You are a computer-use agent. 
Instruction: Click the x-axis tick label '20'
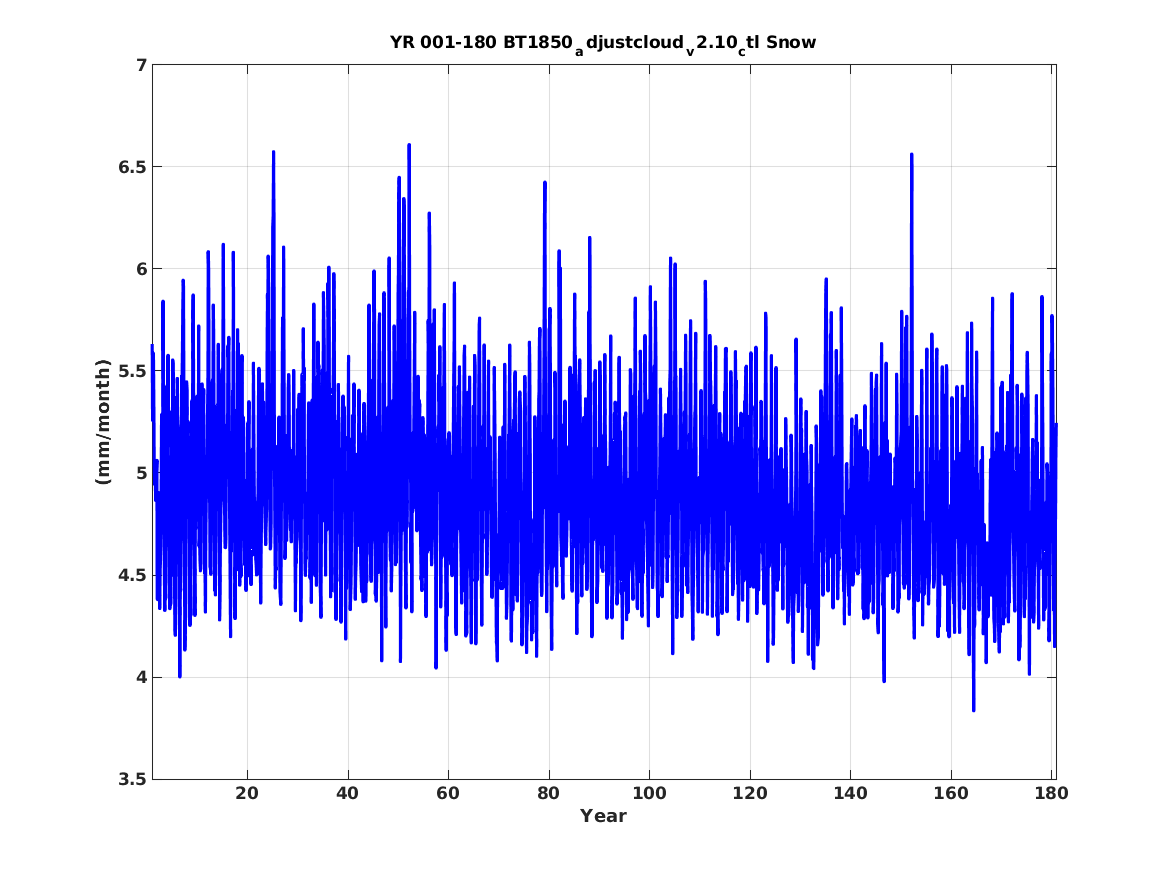[x=247, y=793]
